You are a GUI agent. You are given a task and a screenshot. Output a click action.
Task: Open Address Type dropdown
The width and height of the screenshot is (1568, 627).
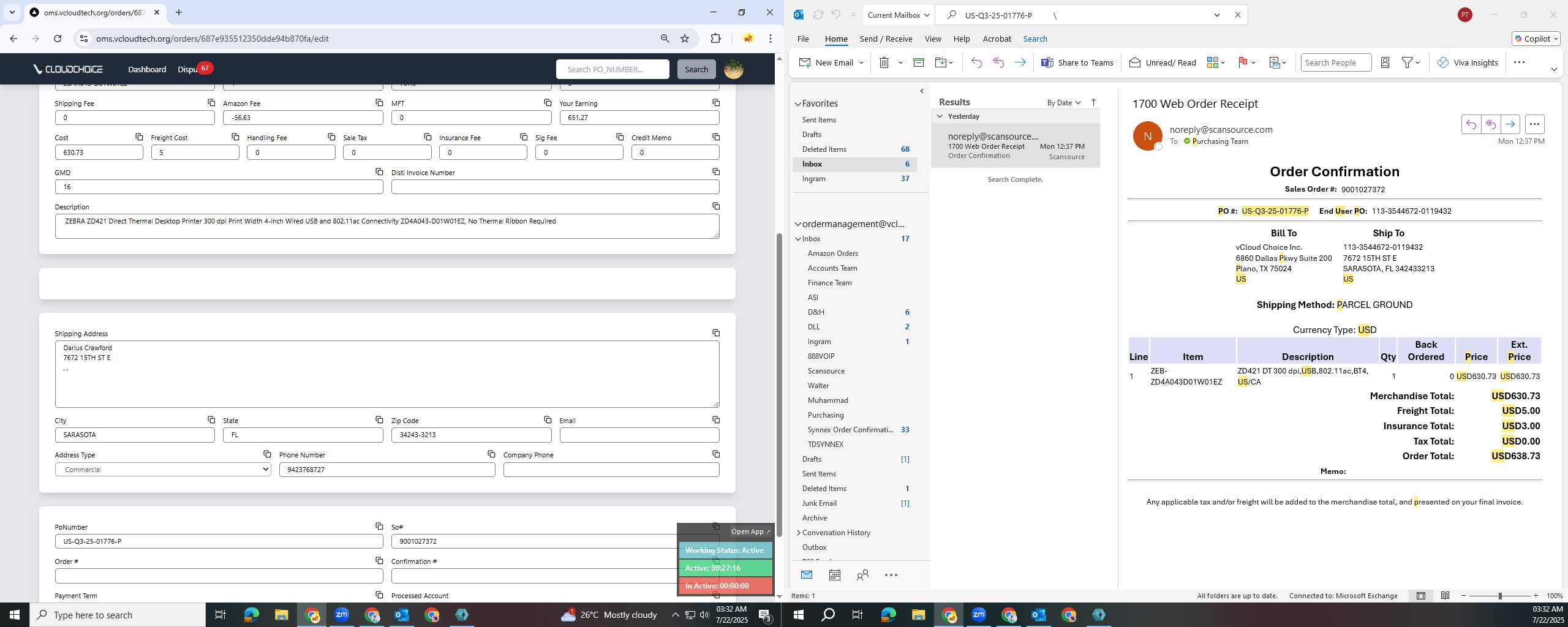(163, 470)
